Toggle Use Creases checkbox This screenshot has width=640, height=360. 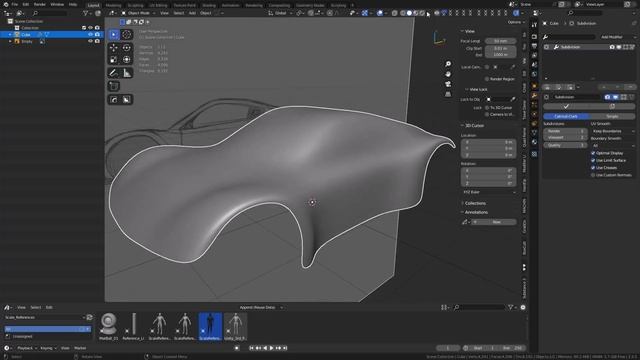593,168
